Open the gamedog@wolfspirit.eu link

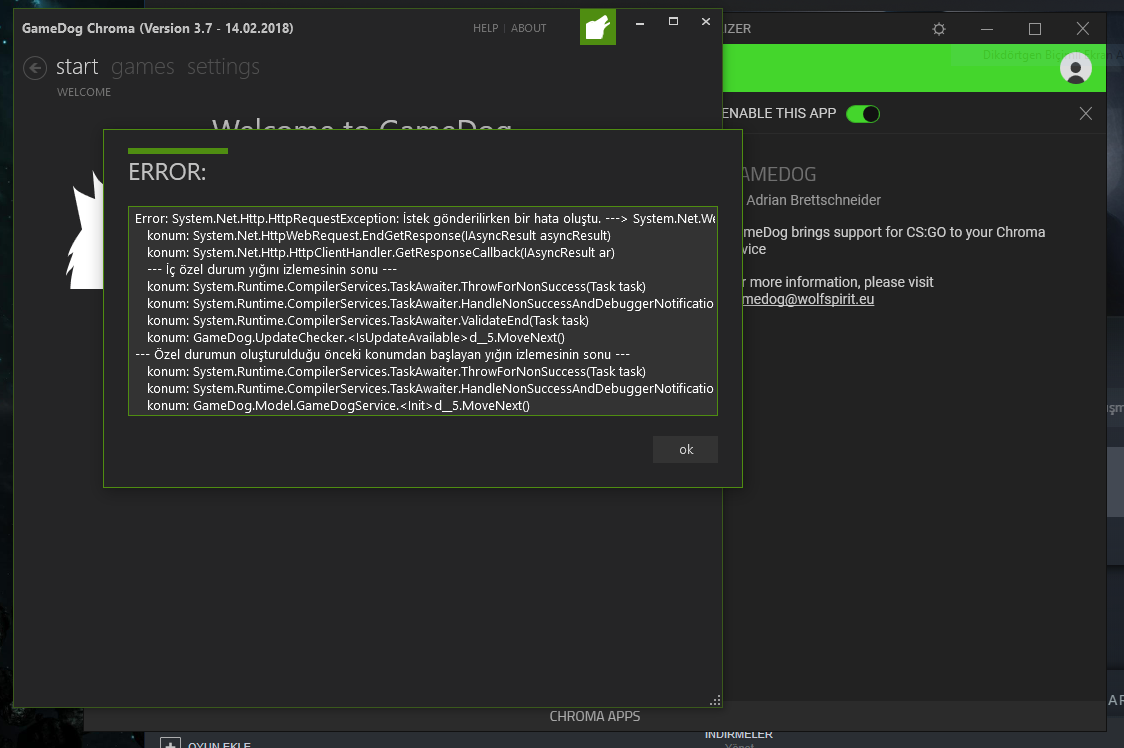tap(808, 299)
